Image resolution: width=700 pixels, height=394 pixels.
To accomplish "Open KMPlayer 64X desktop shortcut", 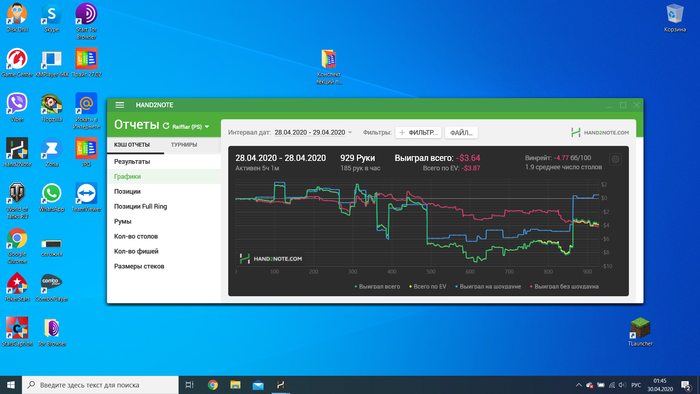I will (x=51, y=62).
